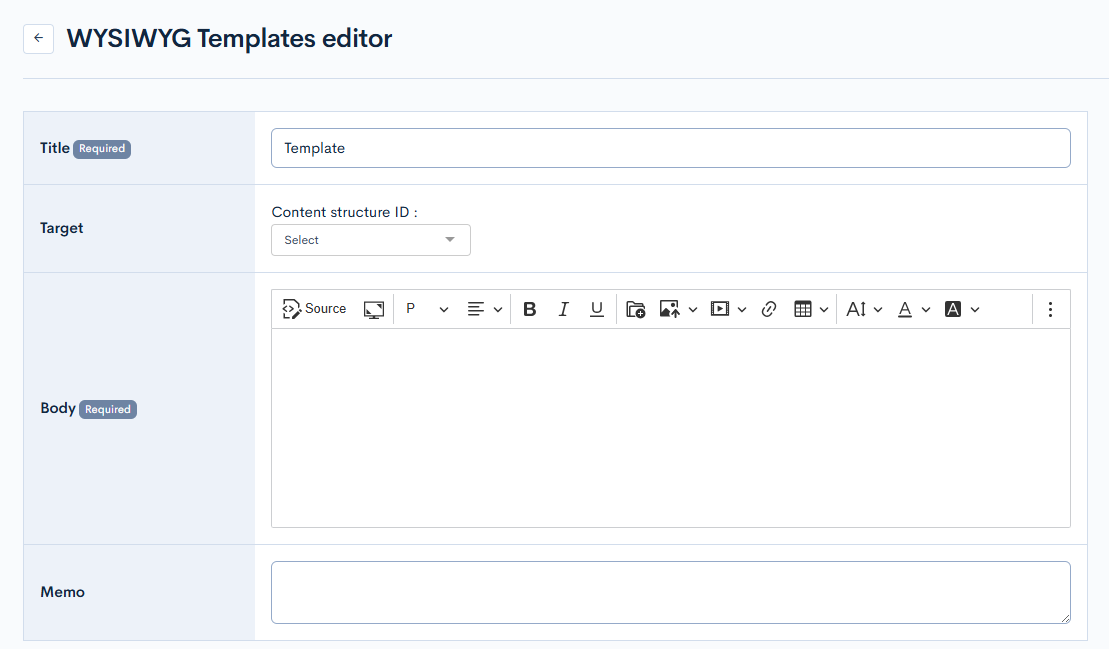Insert a link with the link icon
This screenshot has height=649, width=1109.
tap(769, 310)
